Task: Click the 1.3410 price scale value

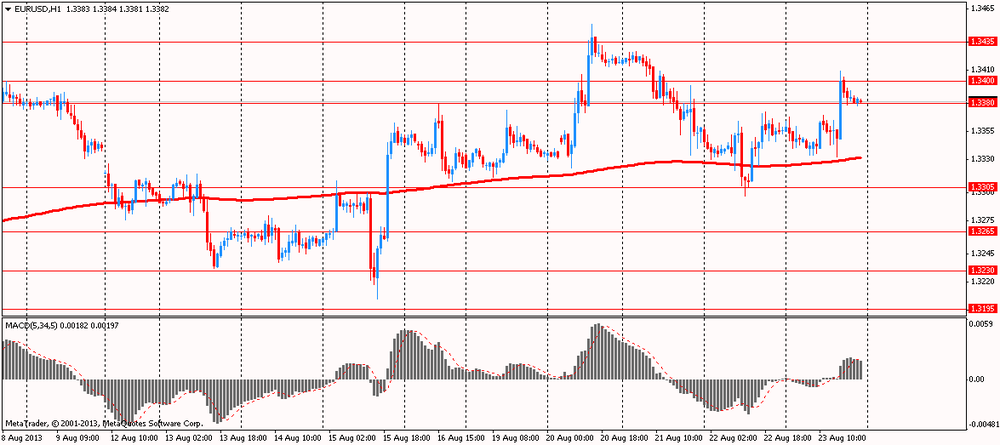Action: (982, 69)
